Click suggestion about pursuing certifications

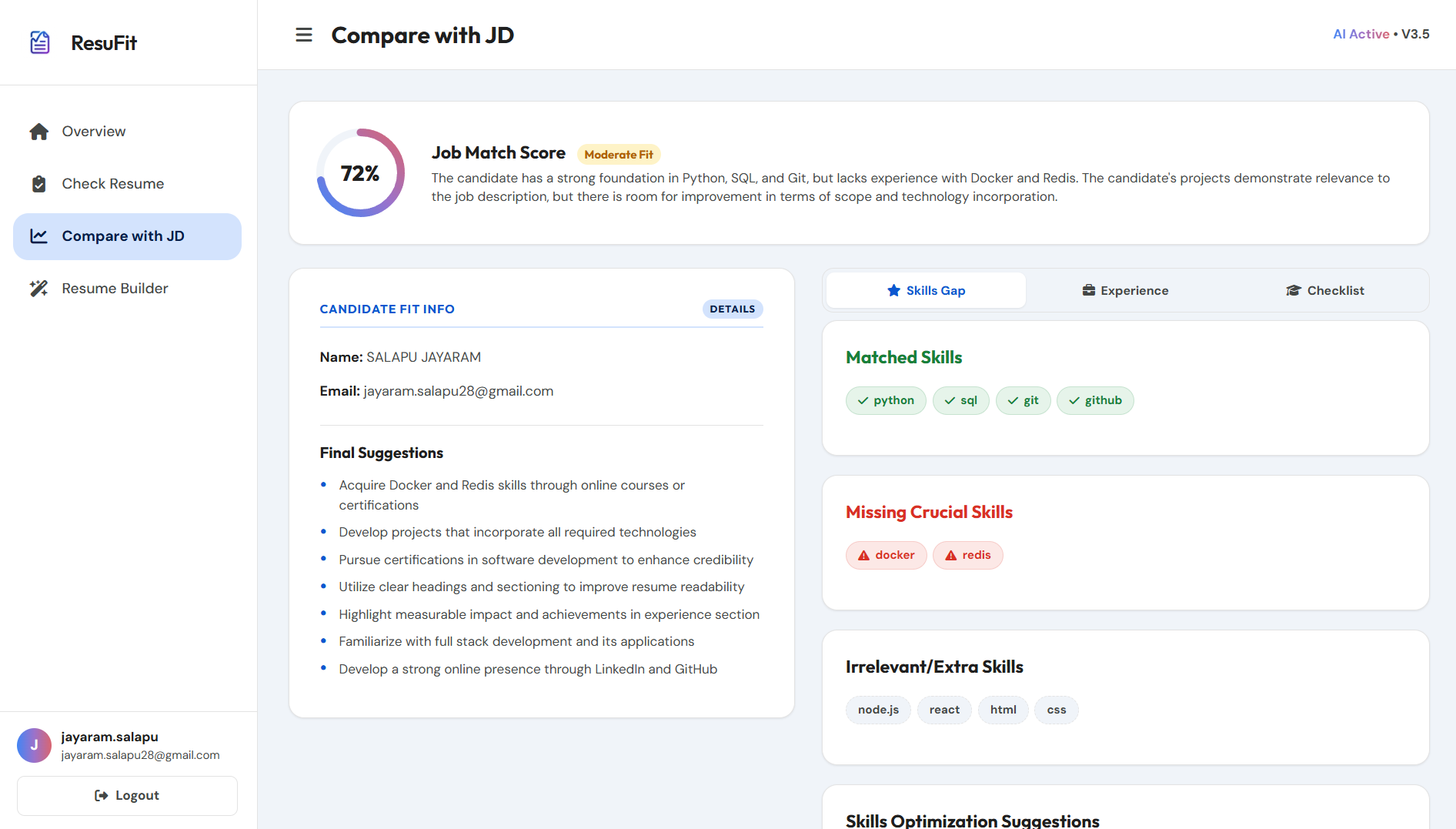[x=546, y=560]
